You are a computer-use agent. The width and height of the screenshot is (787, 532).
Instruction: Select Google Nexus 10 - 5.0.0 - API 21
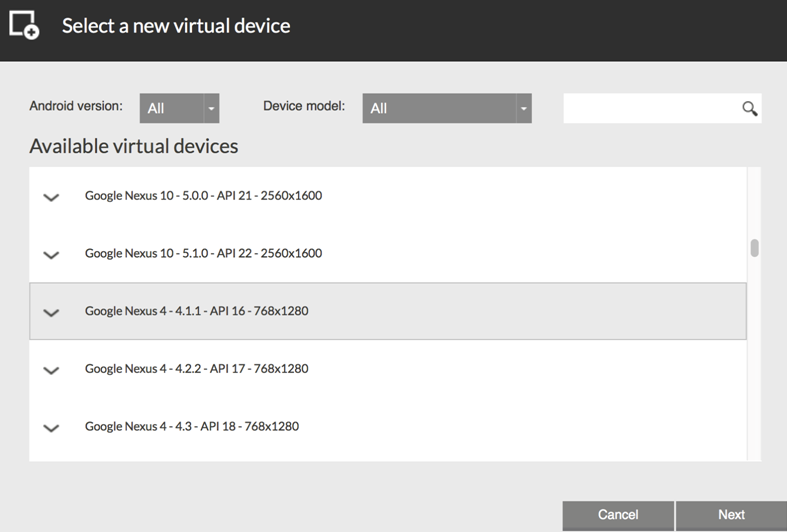(387, 196)
